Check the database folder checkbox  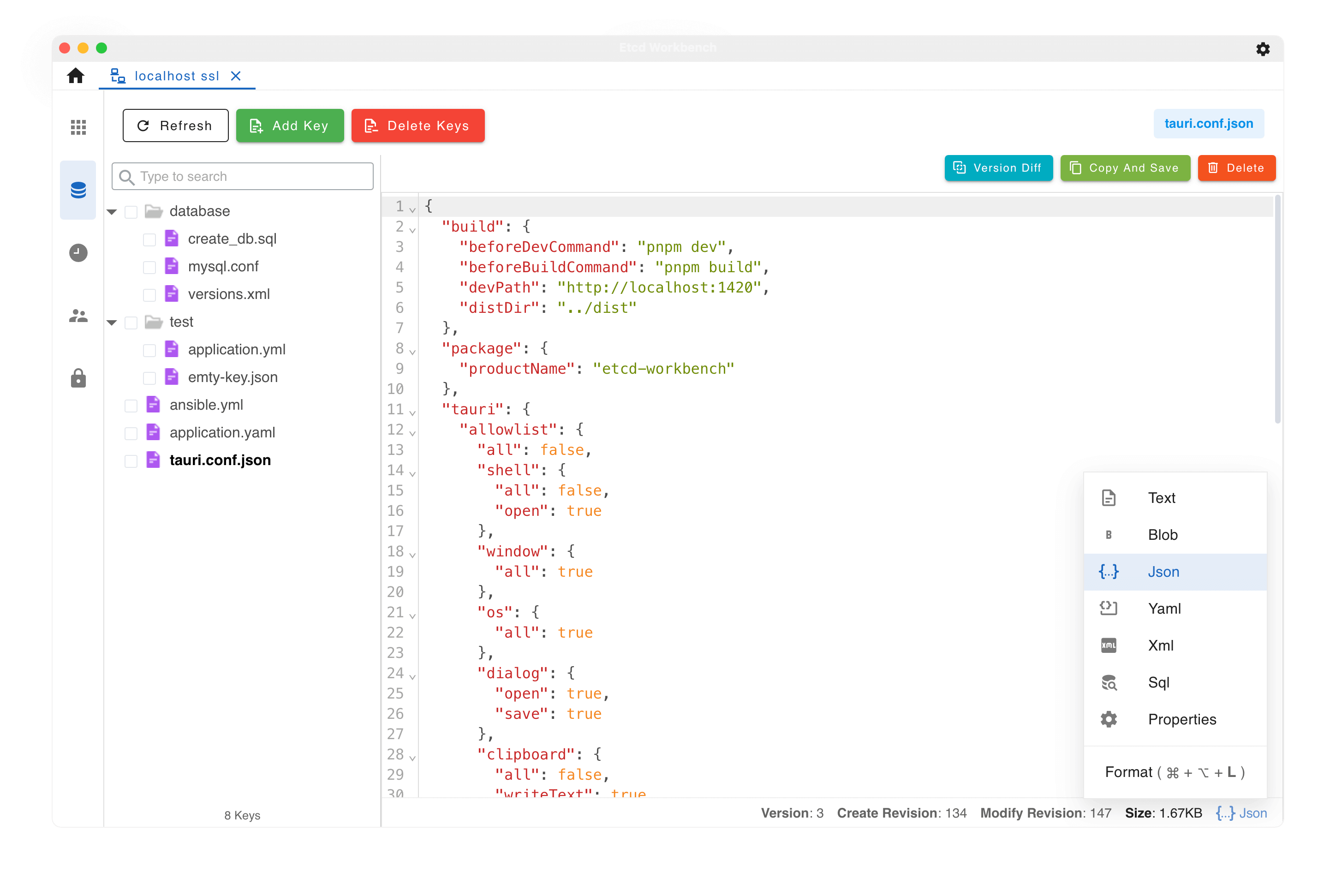coord(131,211)
